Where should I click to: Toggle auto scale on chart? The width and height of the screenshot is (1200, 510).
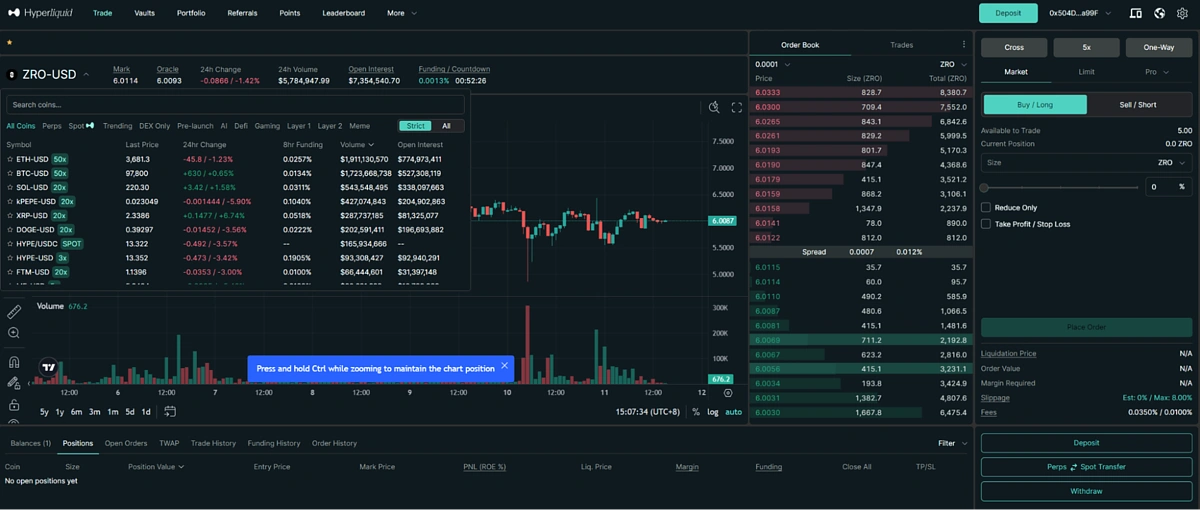[x=733, y=412]
